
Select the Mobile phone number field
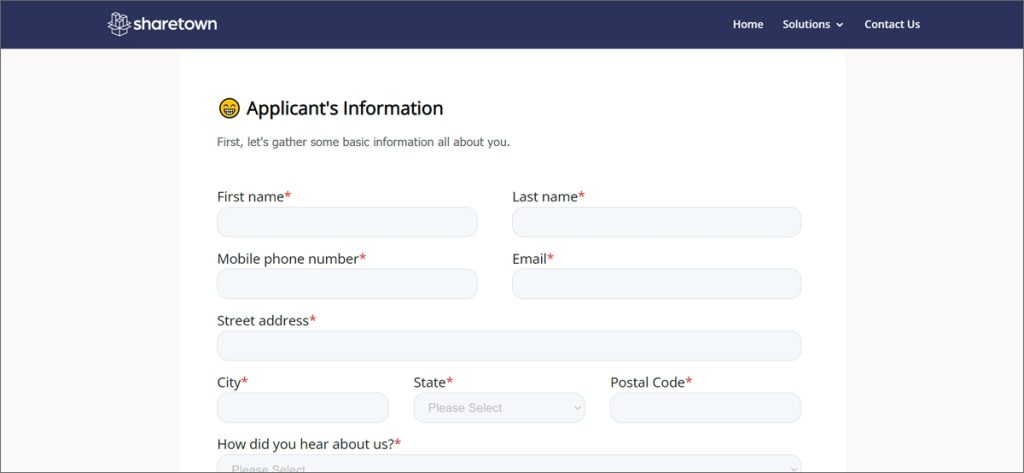(x=347, y=284)
